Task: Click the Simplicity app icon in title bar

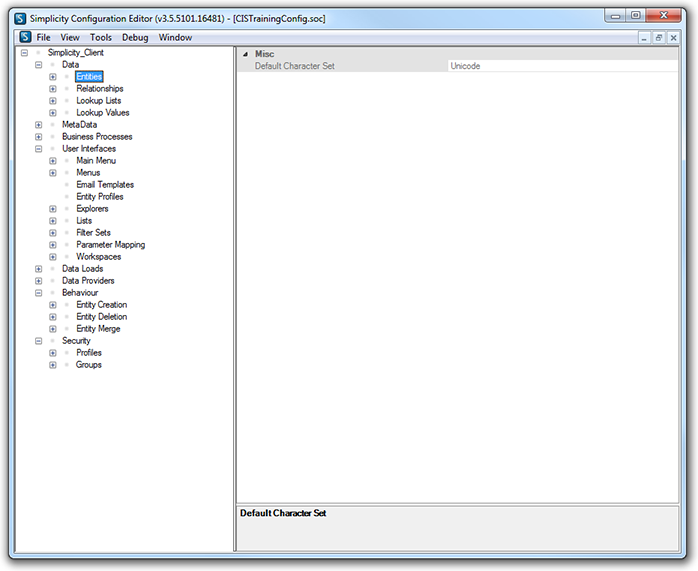Action: pyautogui.click(x=20, y=19)
